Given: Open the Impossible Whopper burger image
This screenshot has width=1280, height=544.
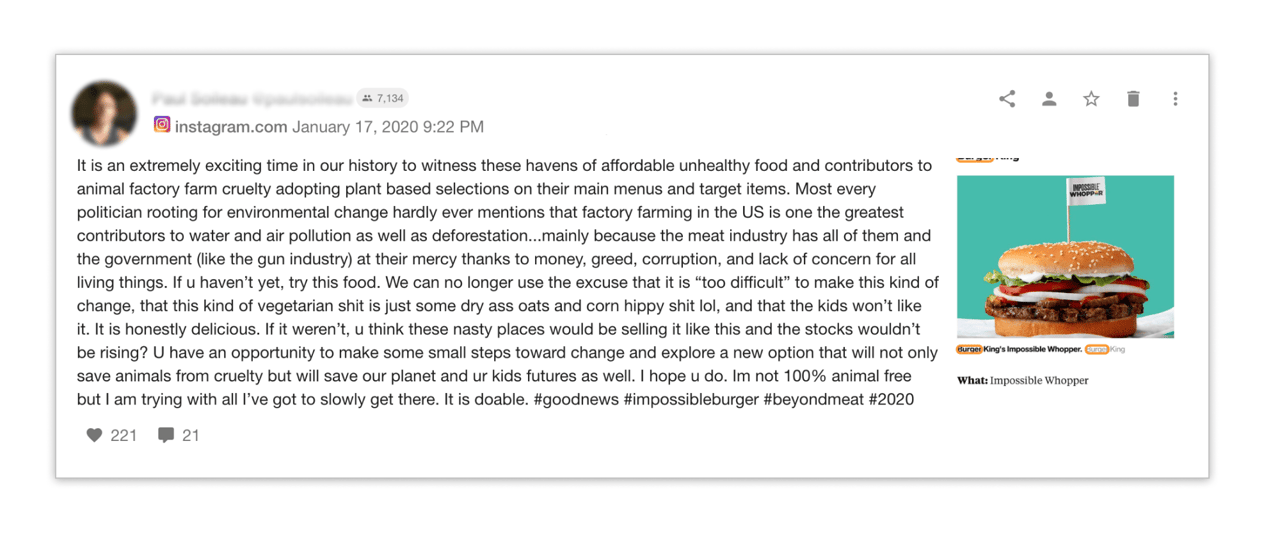Looking at the screenshot, I should point(1065,257).
